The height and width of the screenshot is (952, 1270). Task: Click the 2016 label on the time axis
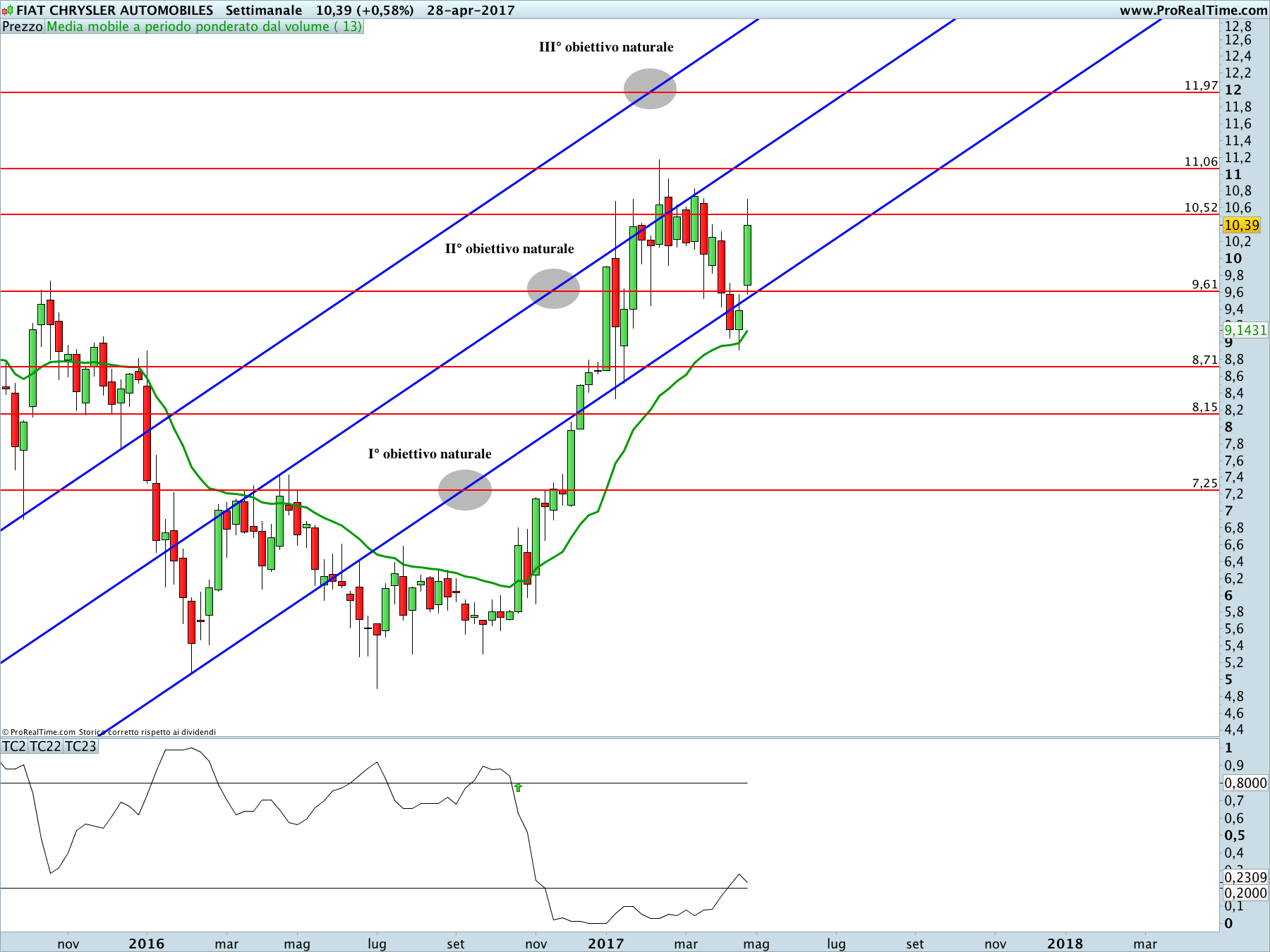point(147,944)
